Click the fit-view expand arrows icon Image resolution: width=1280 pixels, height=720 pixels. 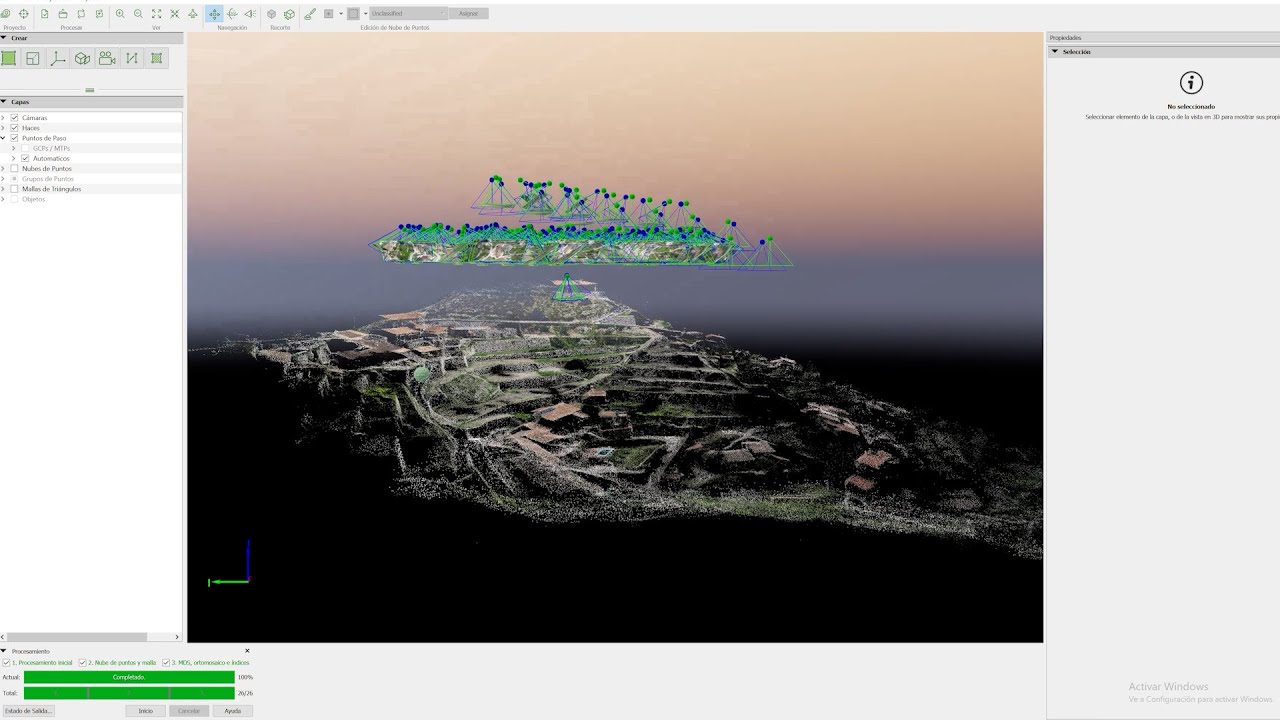pyautogui.click(x=156, y=14)
